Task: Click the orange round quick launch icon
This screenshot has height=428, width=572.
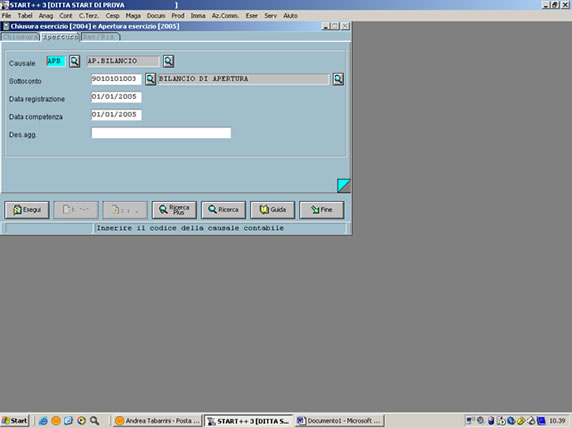Action: coord(56,421)
